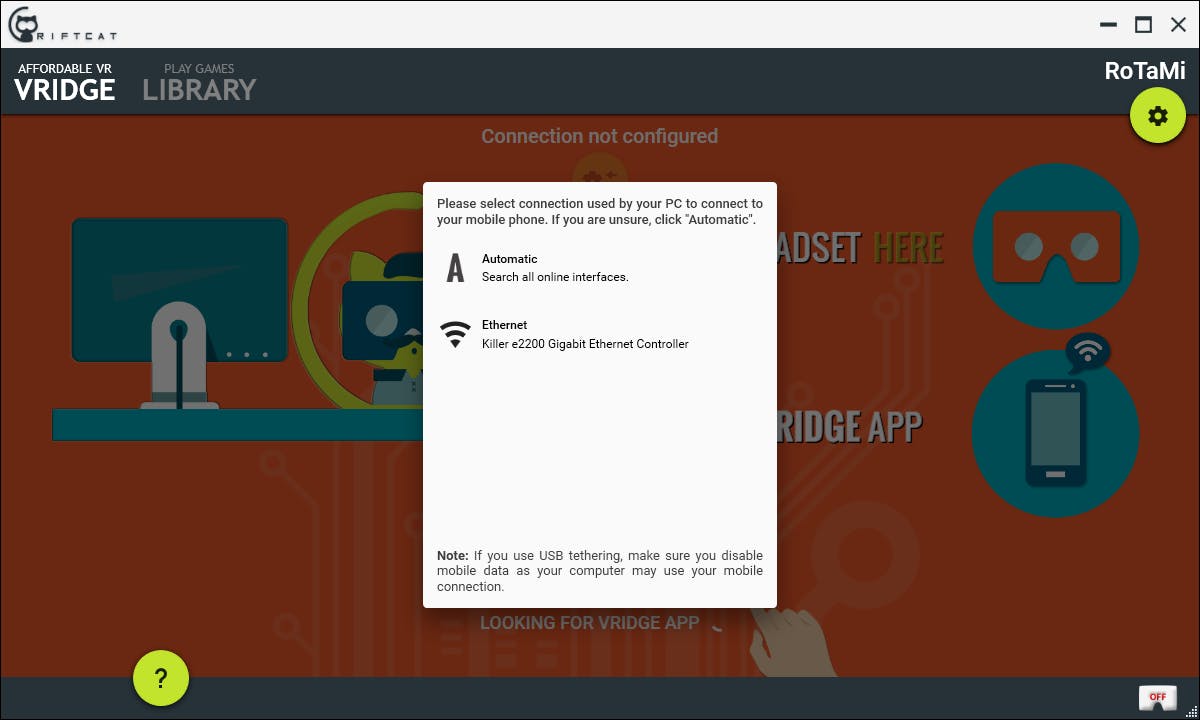Minimize the Riftcat window
This screenshot has width=1200, height=720.
pos(1108,25)
